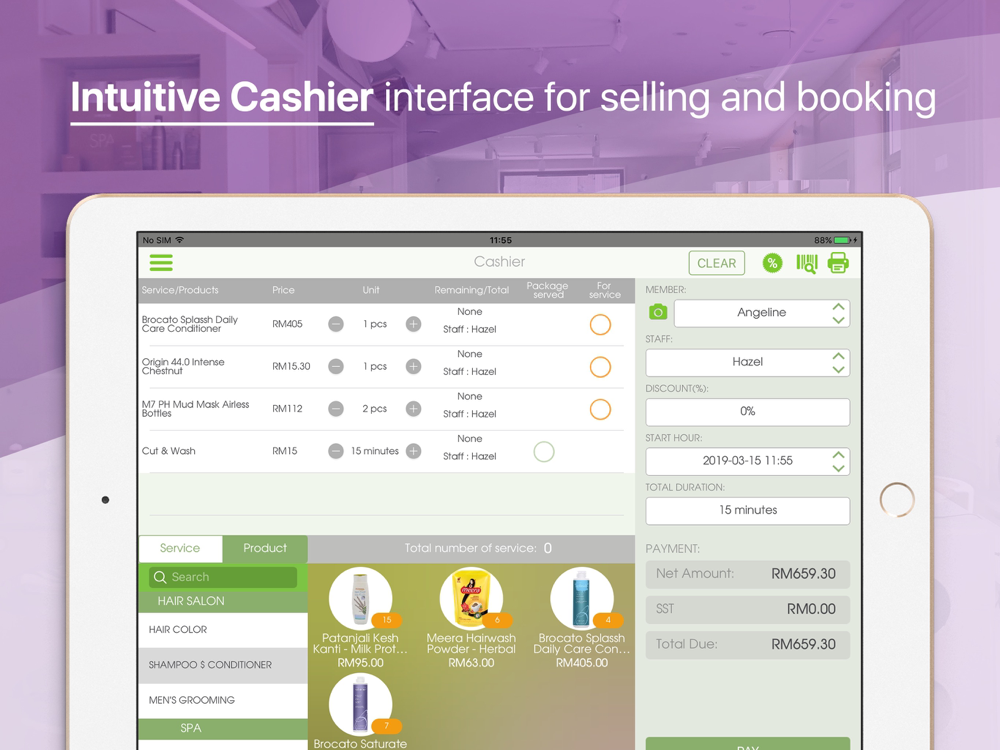Select the HAIR SALON section header

tap(223, 601)
